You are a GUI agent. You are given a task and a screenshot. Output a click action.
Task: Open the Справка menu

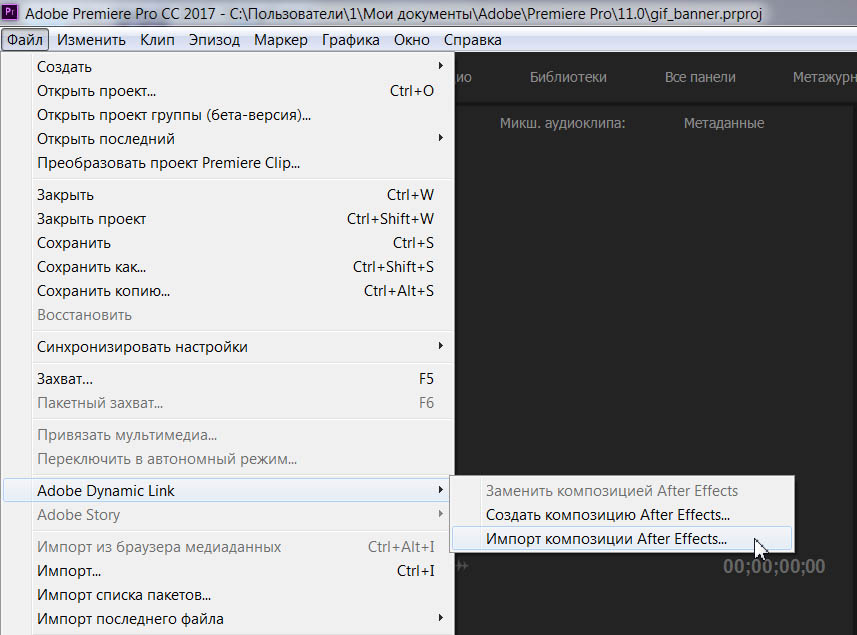473,40
